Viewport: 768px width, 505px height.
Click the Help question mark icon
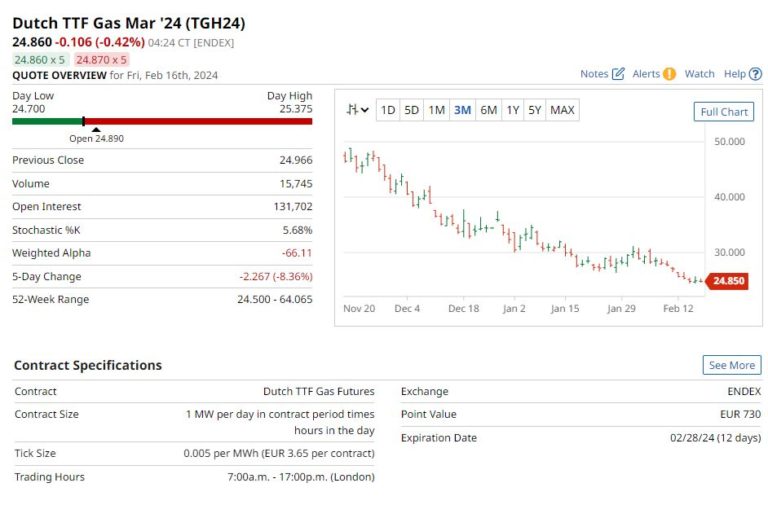click(x=756, y=74)
